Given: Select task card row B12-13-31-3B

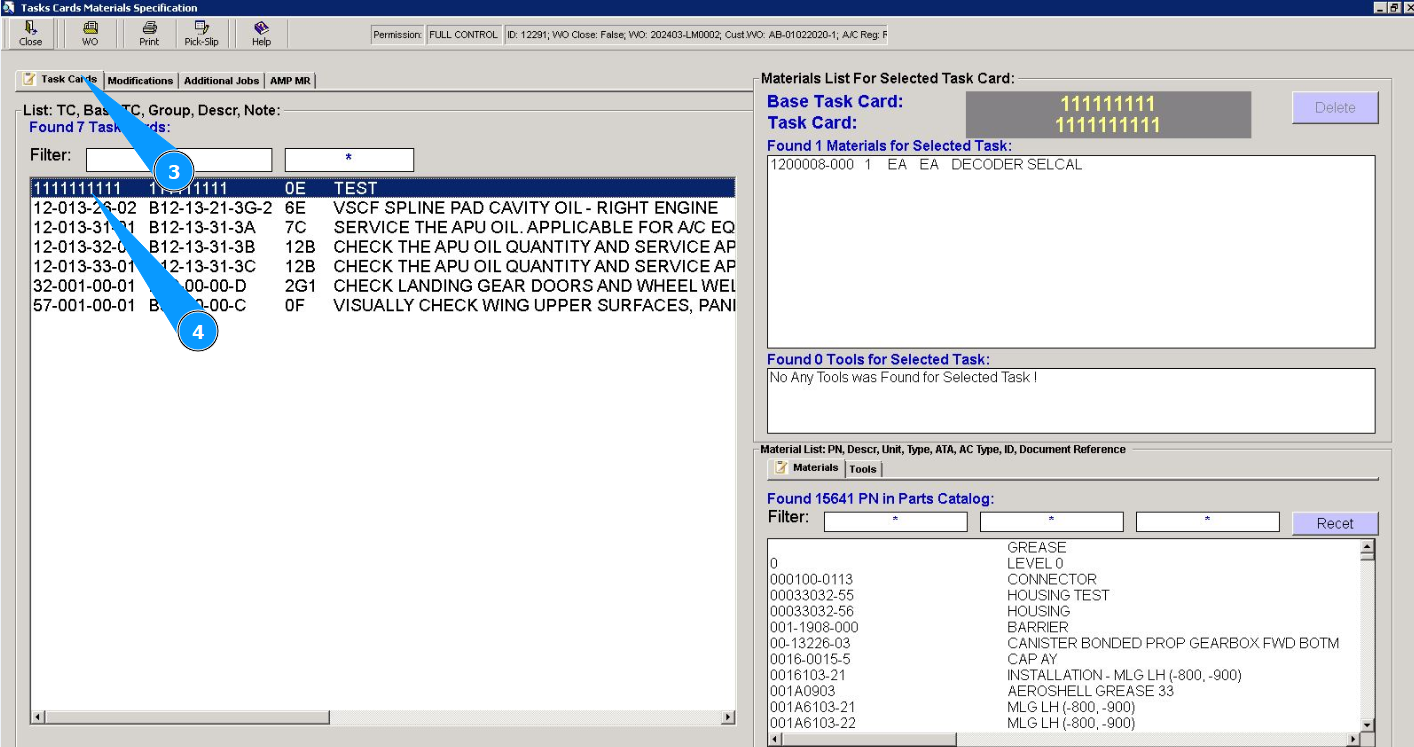Looking at the screenshot, I should [x=383, y=247].
